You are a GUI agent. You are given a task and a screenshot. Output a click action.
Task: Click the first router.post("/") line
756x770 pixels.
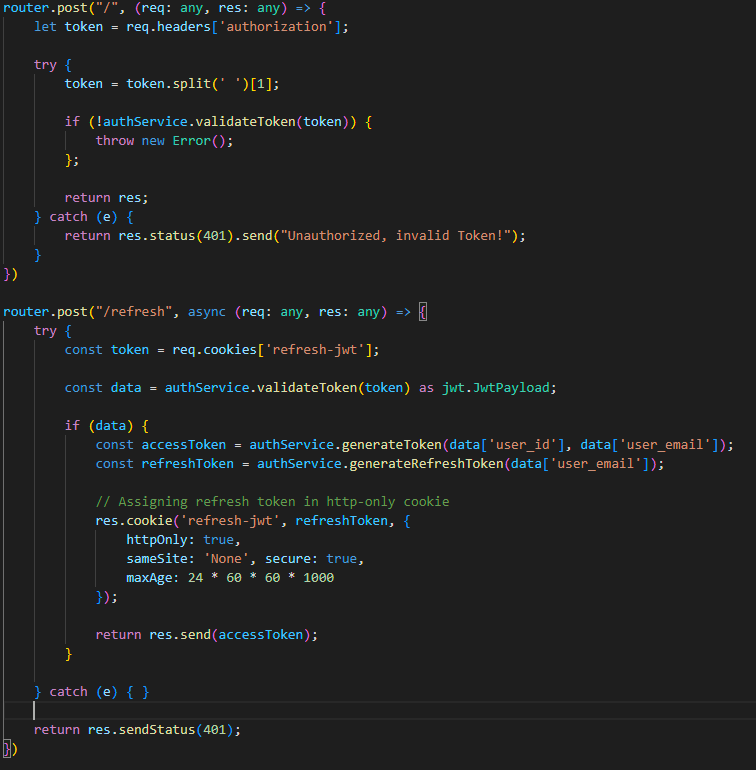point(164,8)
